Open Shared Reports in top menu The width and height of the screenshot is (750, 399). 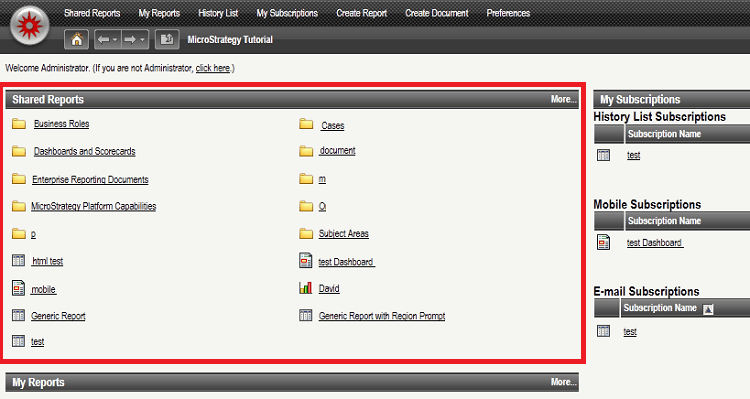92,13
